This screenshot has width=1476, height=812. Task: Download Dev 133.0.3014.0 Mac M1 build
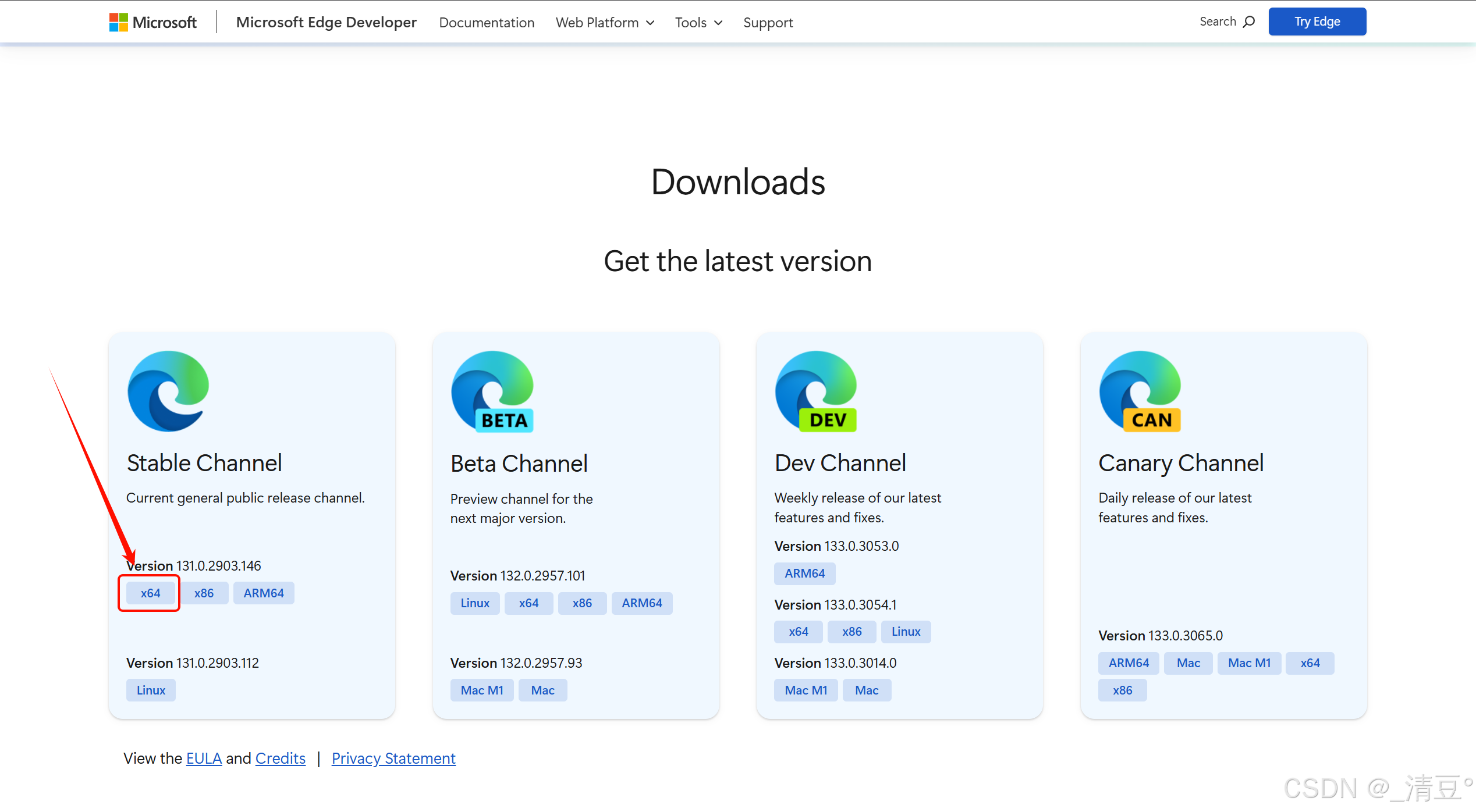[806, 690]
